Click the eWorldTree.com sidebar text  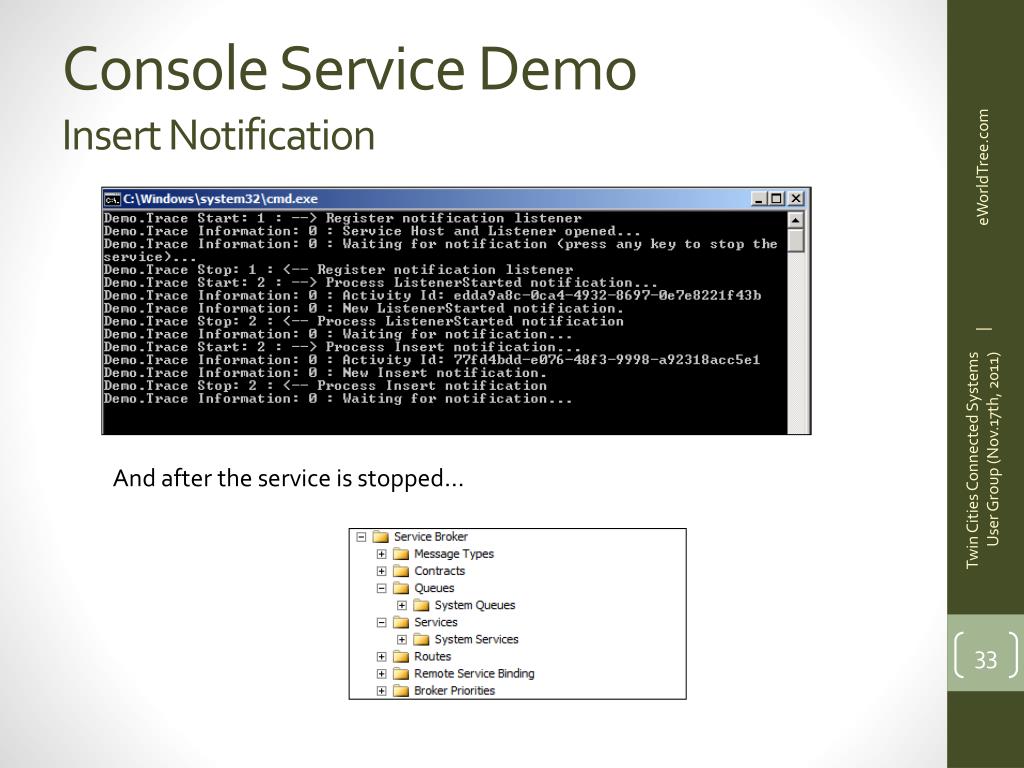click(x=984, y=167)
